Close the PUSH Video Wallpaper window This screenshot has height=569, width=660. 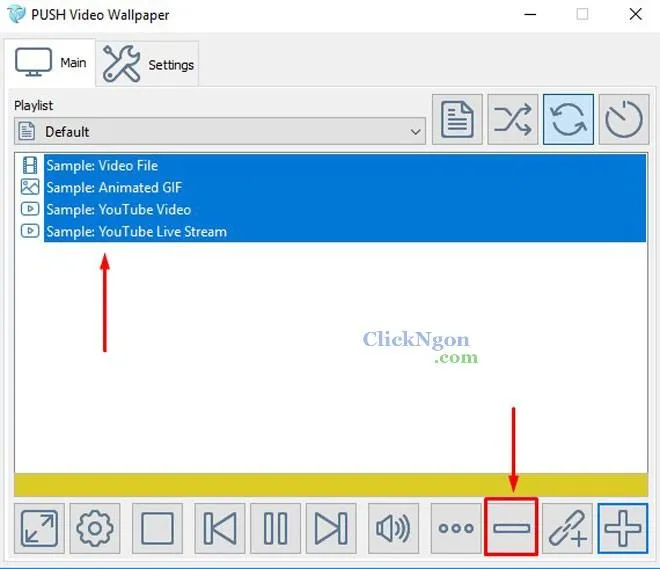[x=635, y=14]
